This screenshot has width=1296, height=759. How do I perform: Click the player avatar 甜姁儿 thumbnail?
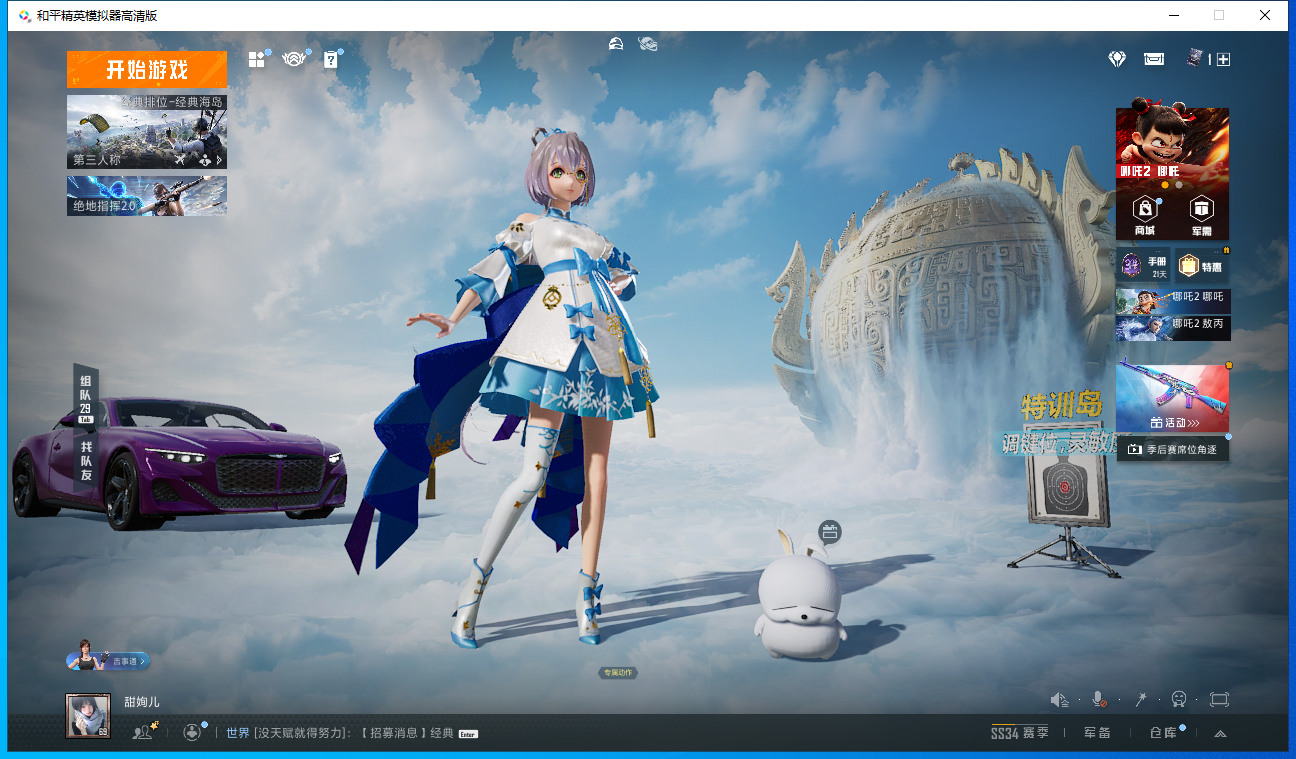click(88, 716)
